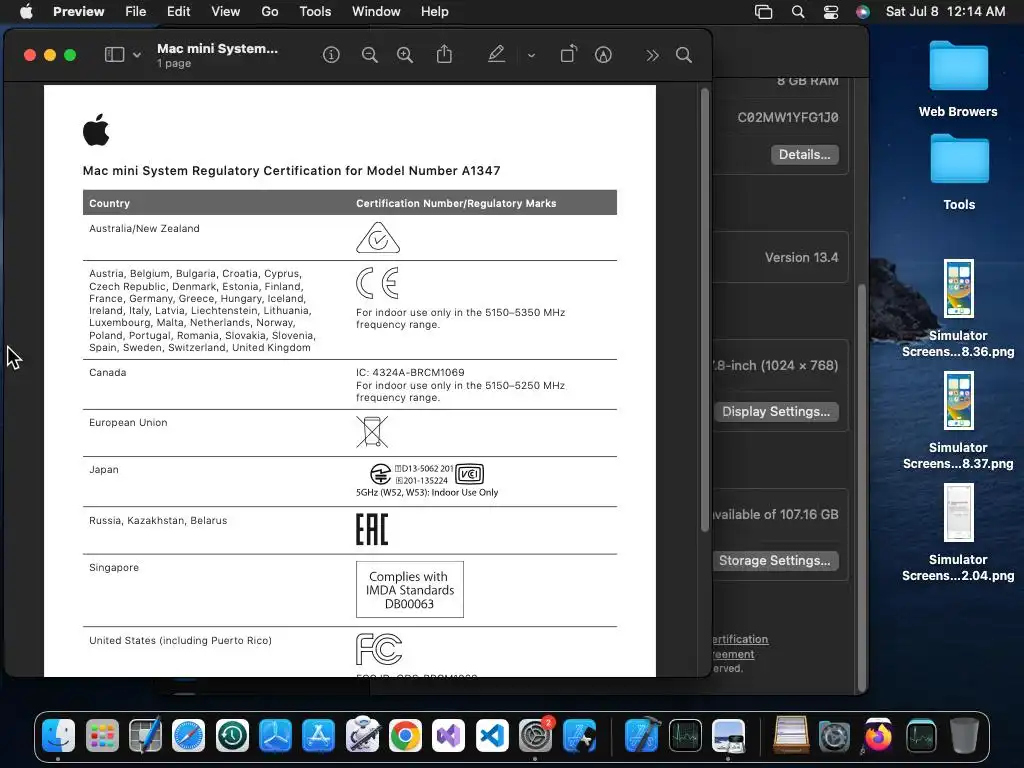
Task: Open Launchpad from the Dock
Action: pyautogui.click(x=103, y=737)
